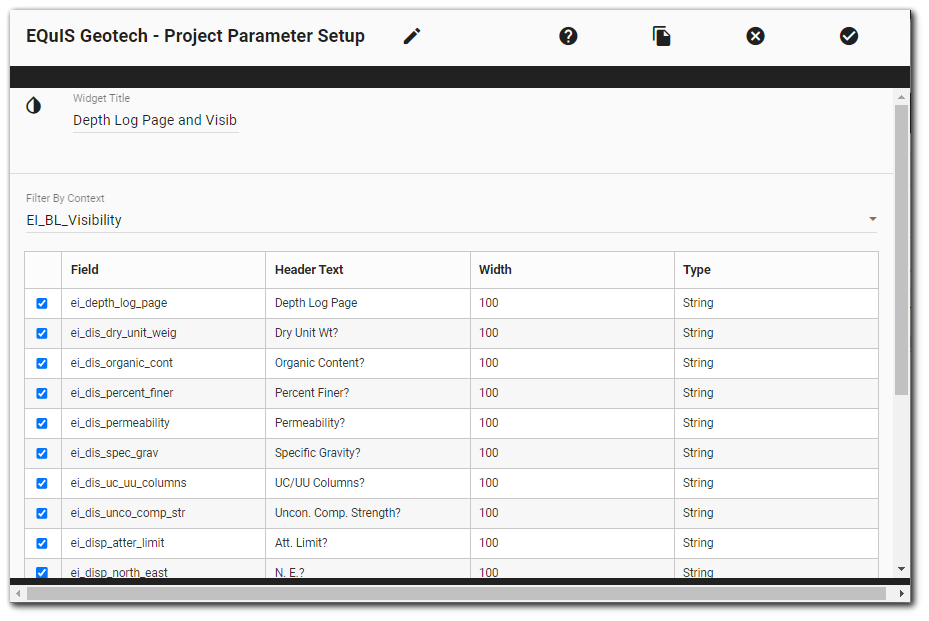Click the copy widget icon

tap(661, 35)
